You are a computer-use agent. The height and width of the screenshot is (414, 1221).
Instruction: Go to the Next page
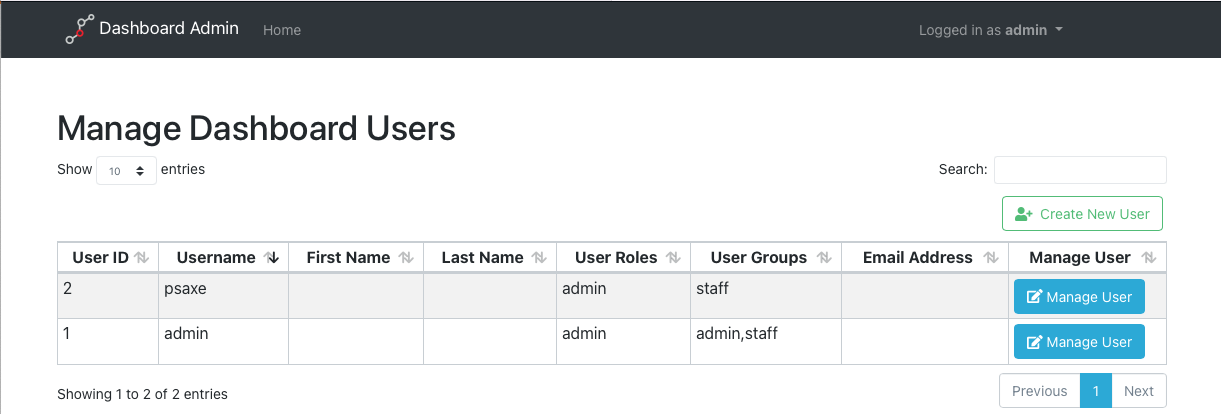coord(1139,391)
